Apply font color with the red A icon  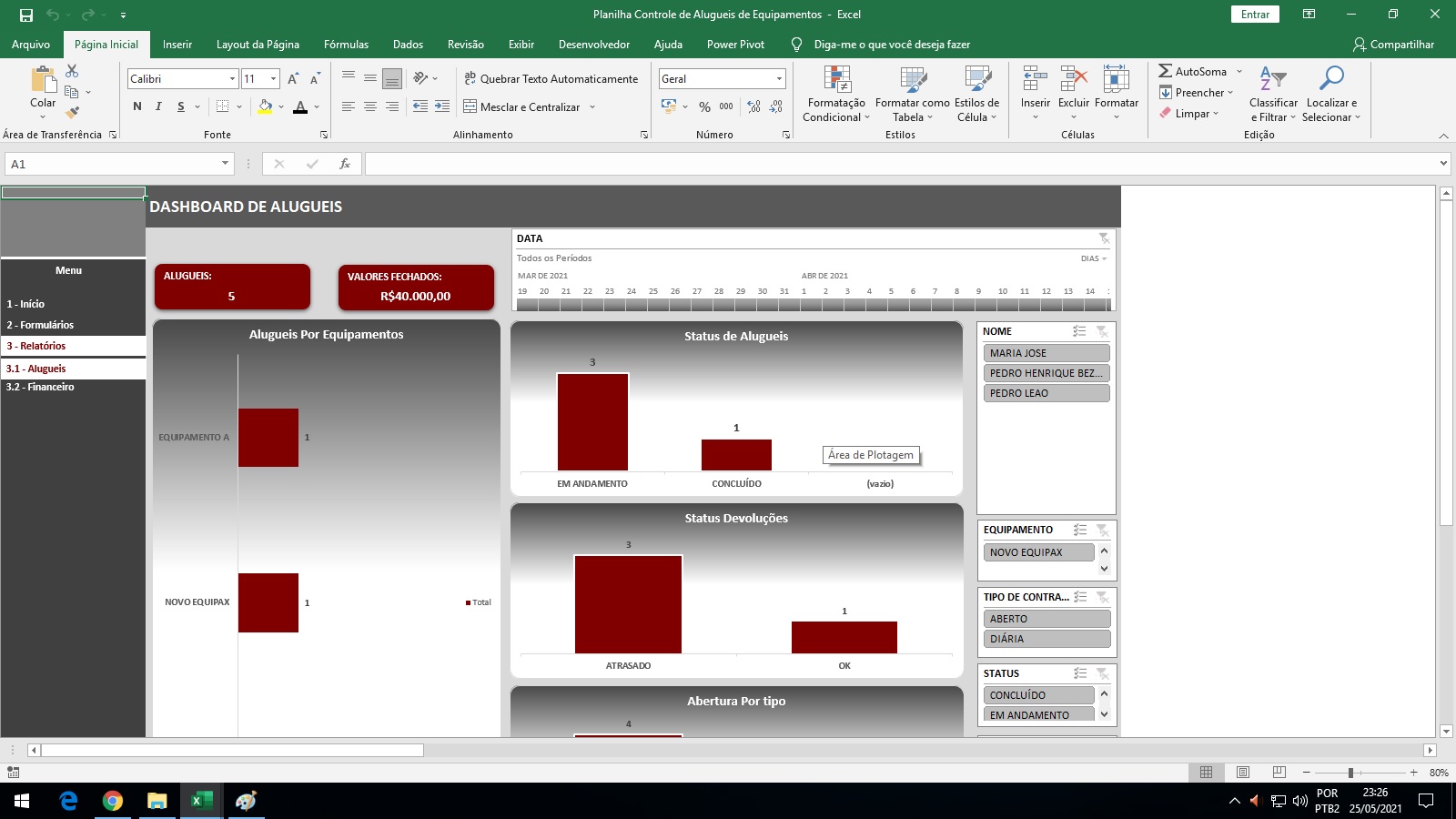(x=300, y=106)
